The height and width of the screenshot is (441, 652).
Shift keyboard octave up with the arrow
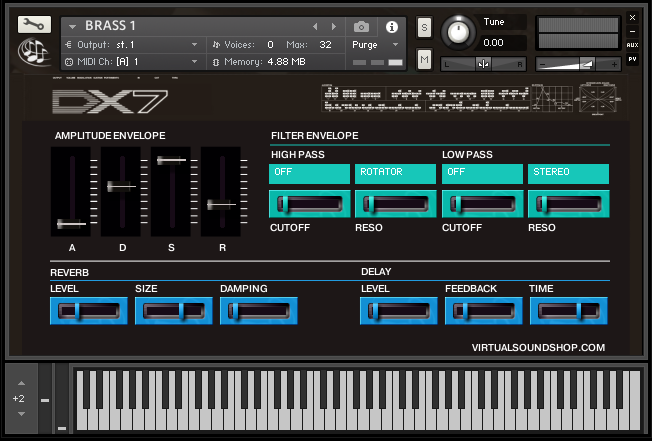click(19, 383)
